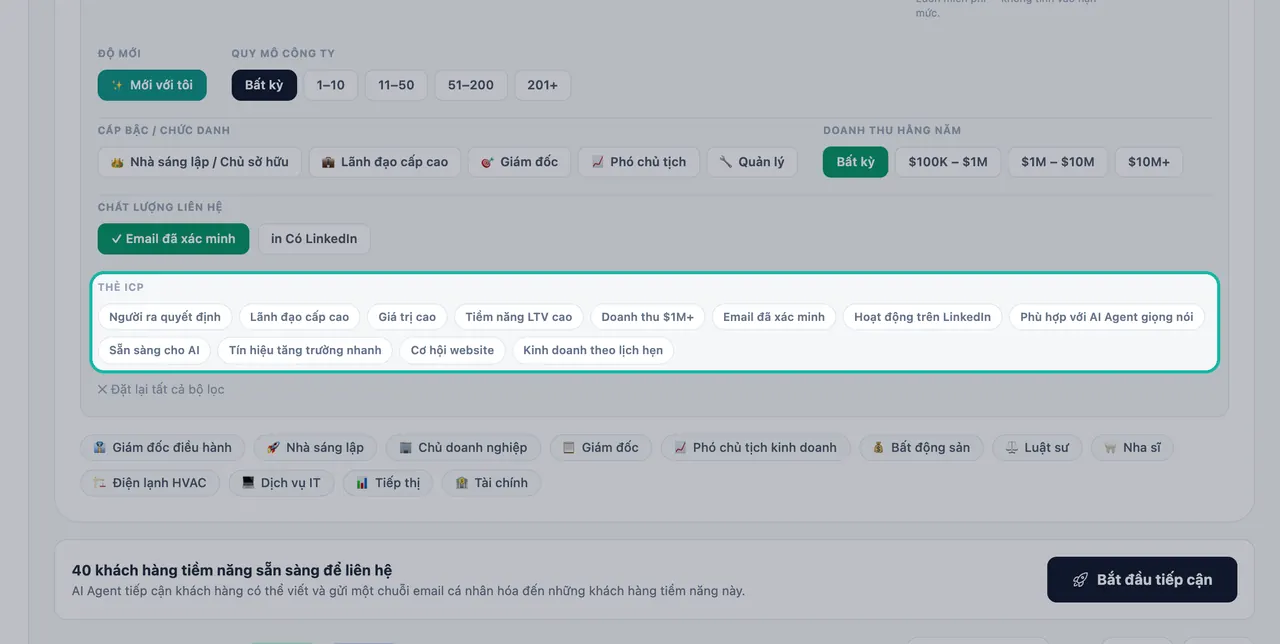Viewport: 1280px width, 644px height.
Task: Enable the 'Có LinkedIn' contact filter
Action: pyautogui.click(x=314, y=239)
